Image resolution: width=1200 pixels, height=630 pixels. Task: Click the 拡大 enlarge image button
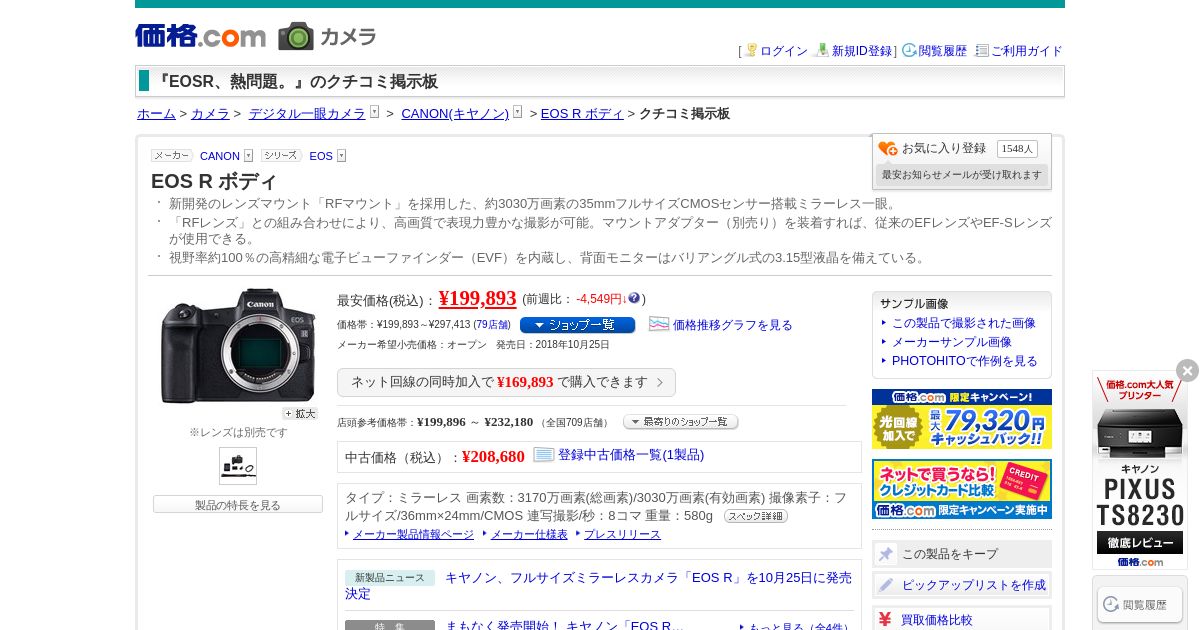click(299, 413)
